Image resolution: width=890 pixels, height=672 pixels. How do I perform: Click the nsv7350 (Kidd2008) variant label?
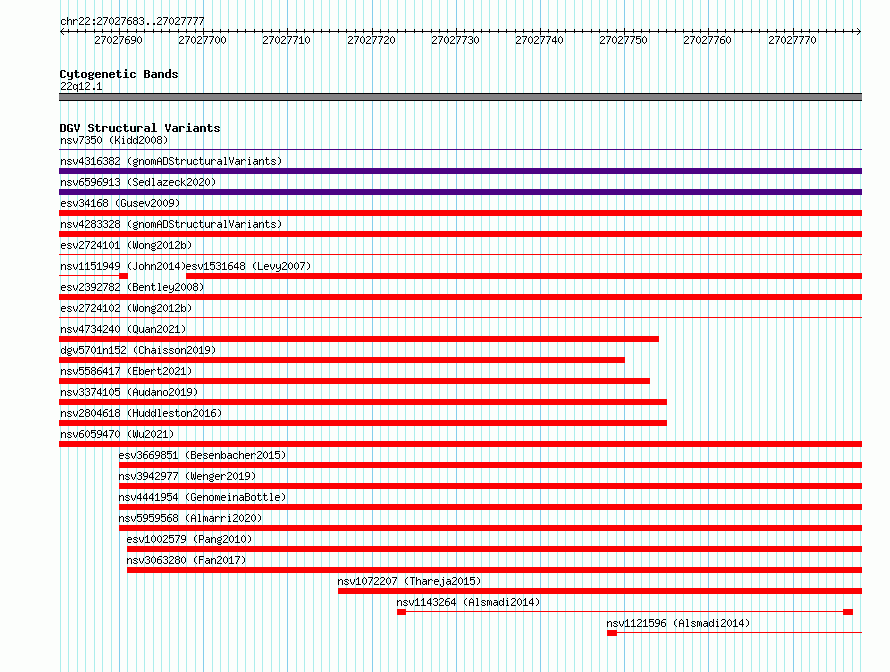pyautogui.click(x=114, y=140)
